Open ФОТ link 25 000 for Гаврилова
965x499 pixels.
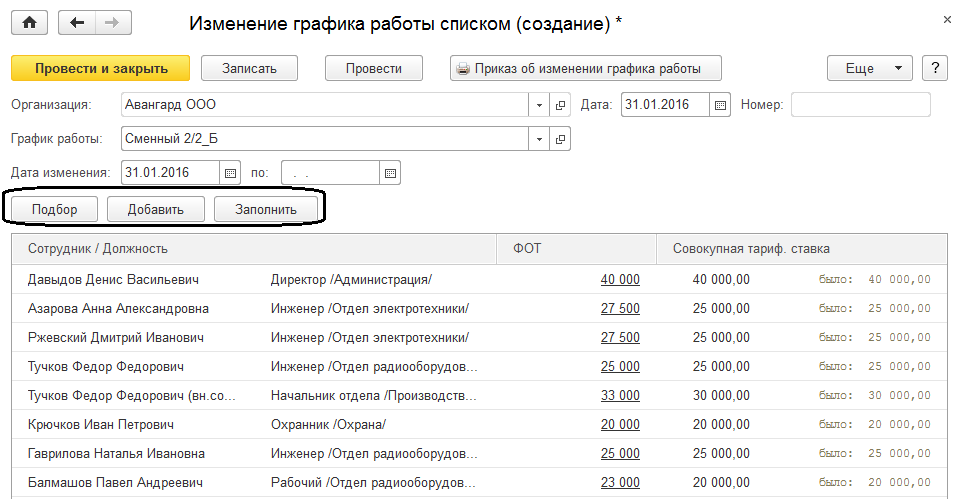[620, 453]
